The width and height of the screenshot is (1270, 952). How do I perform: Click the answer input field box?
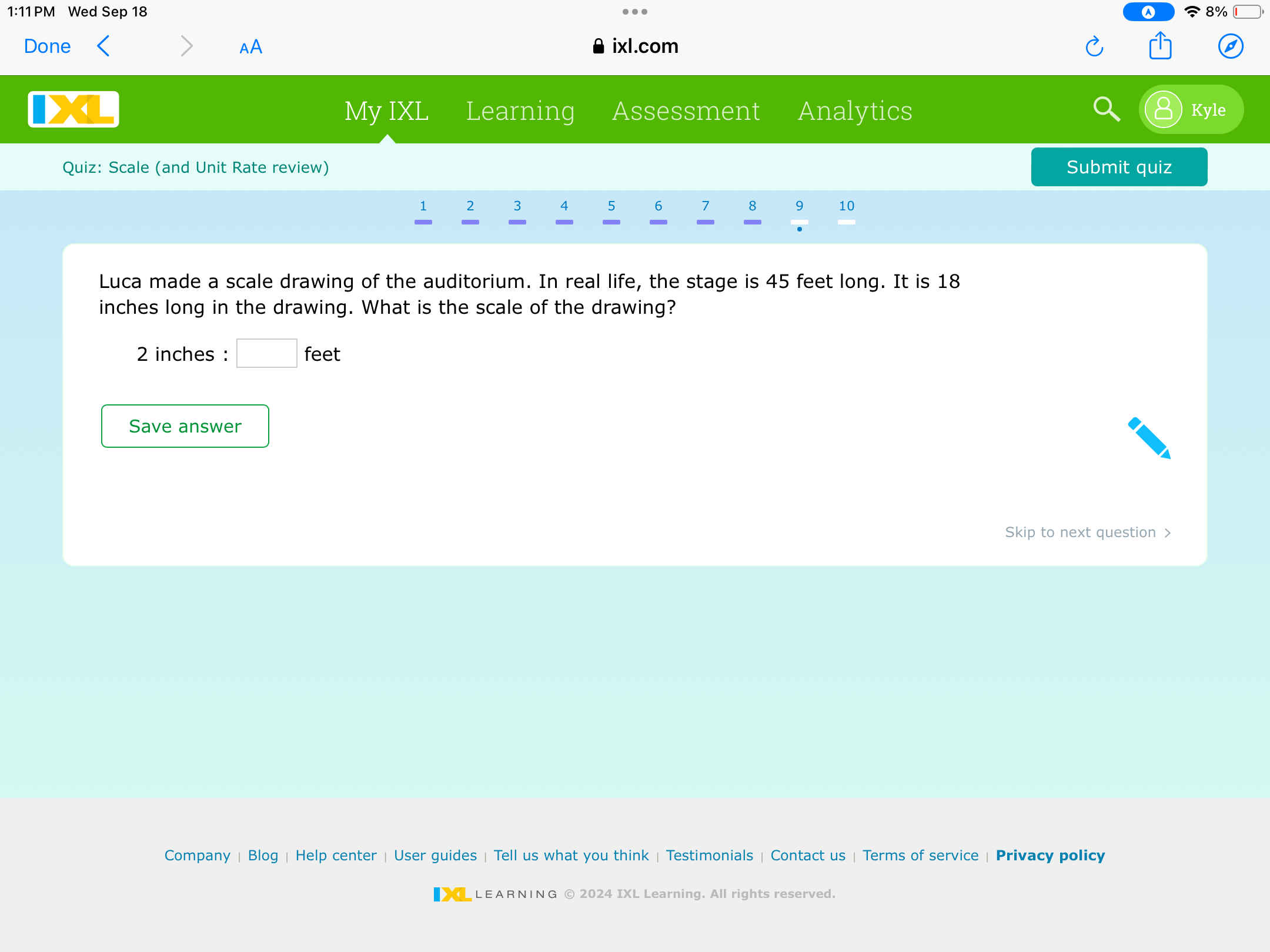[266, 354]
